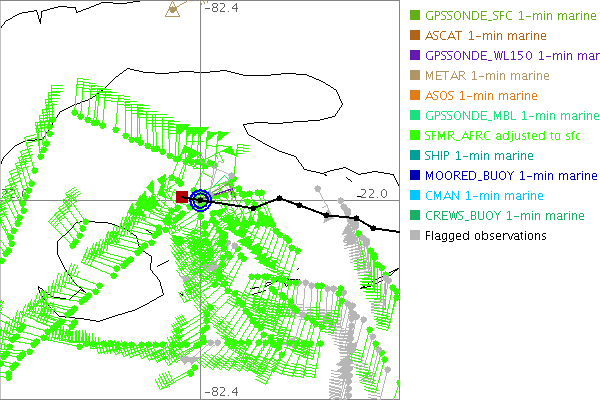
Task: Click the ASCAT brown legend square
Action: pyautogui.click(x=415, y=36)
